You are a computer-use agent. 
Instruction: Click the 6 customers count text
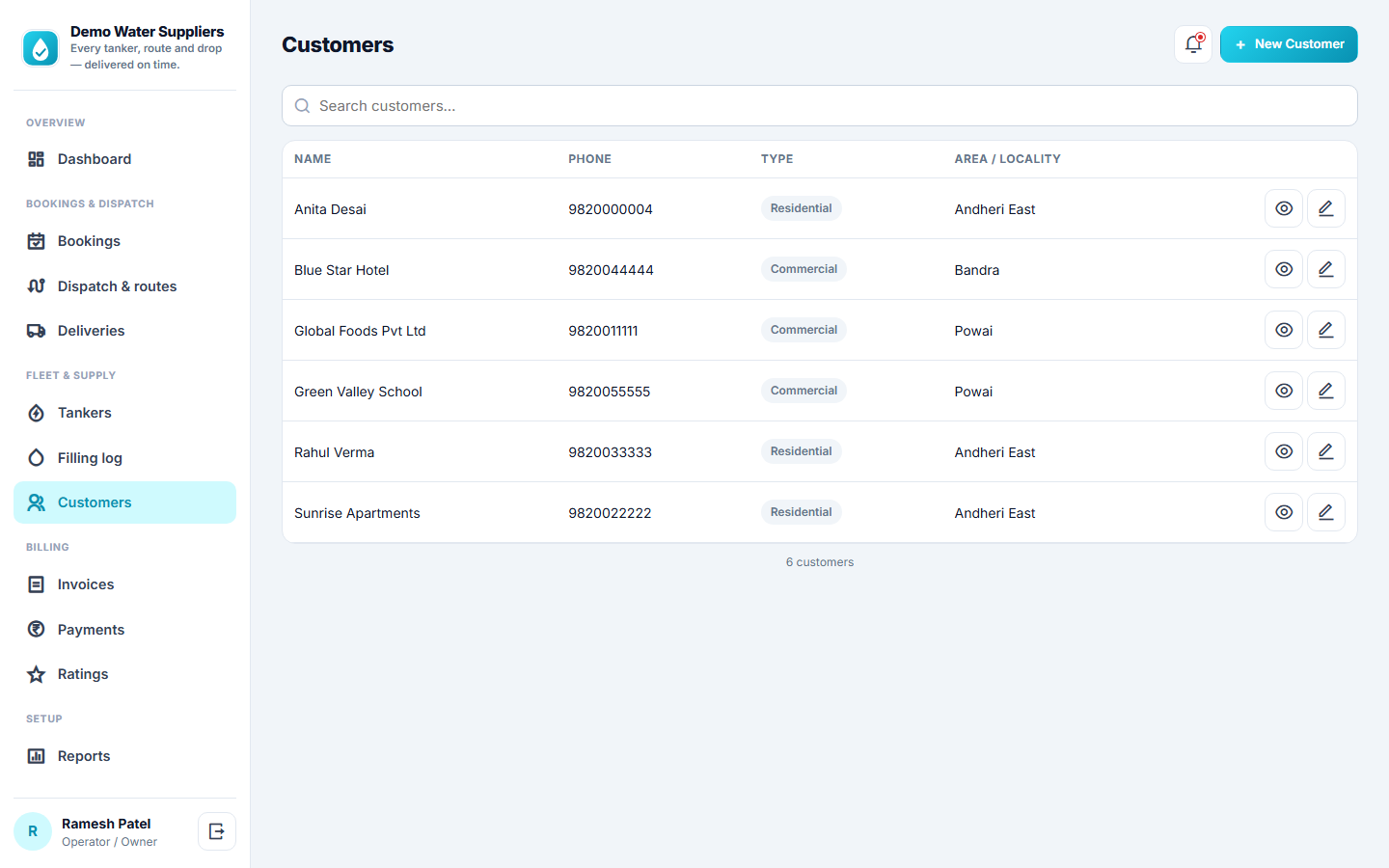coord(820,562)
